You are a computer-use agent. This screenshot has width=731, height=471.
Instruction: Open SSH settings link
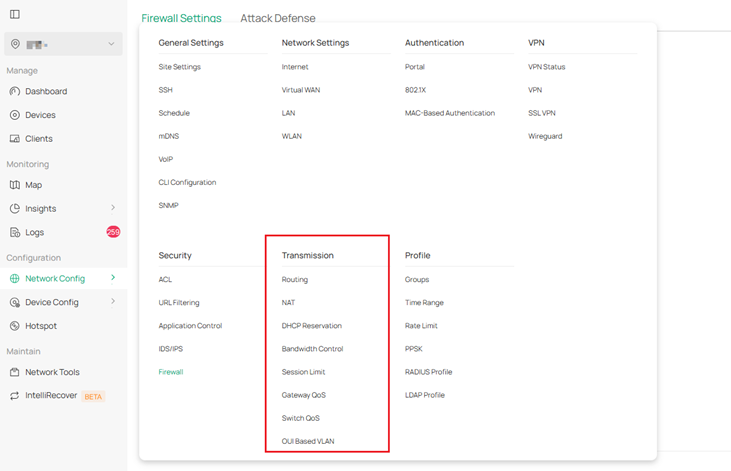pyautogui.click(x=166, y=90)
